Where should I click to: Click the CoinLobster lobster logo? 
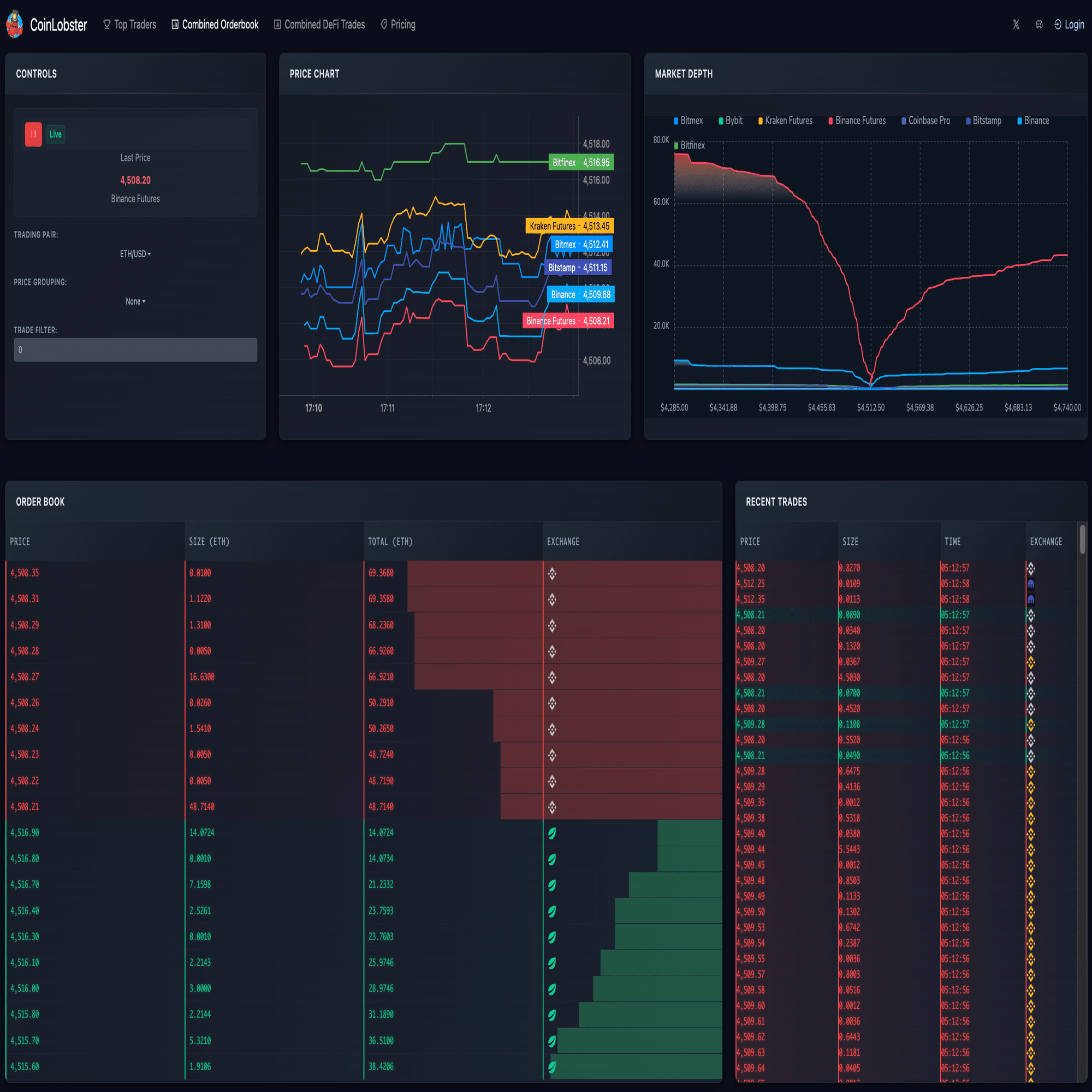[15, 25]
